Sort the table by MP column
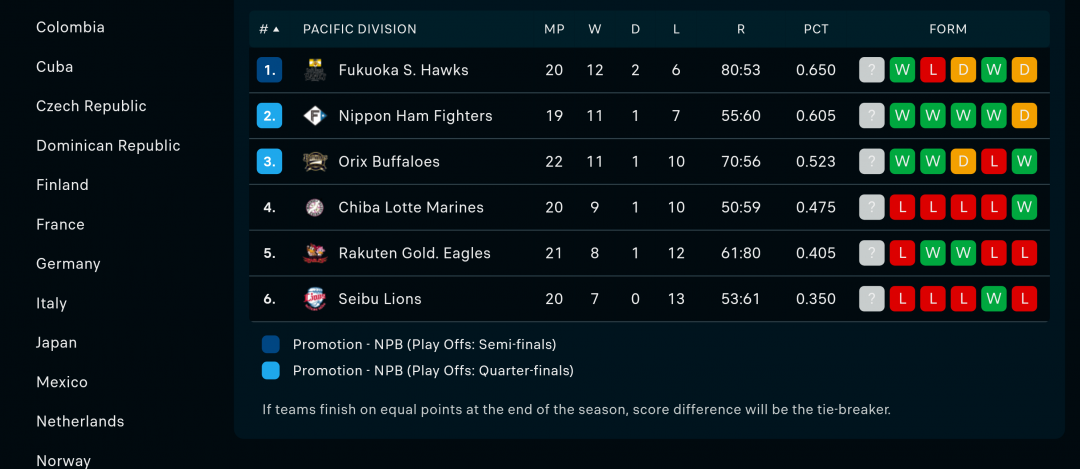The width and height of the screenshot is (1080, 469). 554,30
